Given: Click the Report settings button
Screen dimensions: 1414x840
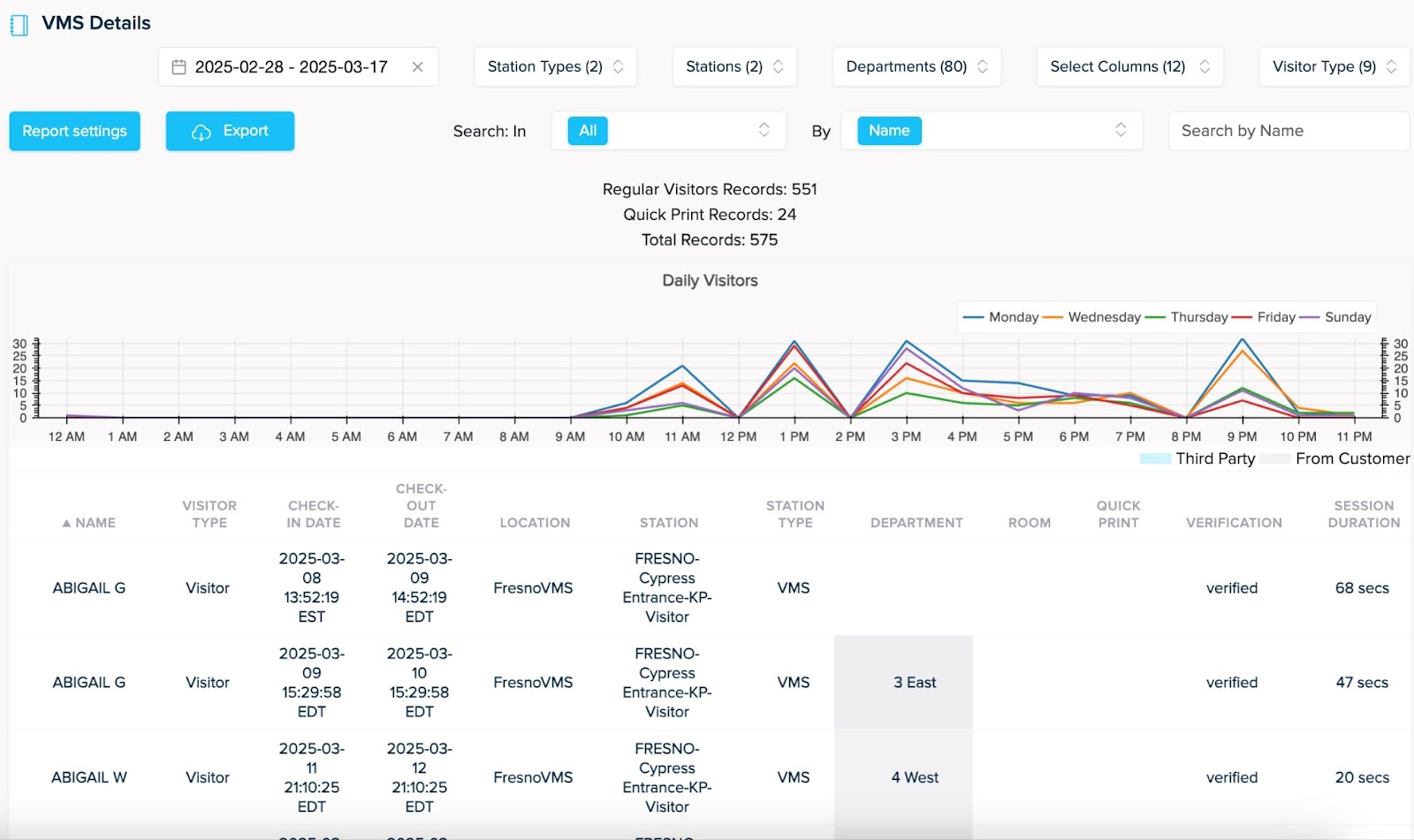Looking at the screenshot, I should point(75,131).
